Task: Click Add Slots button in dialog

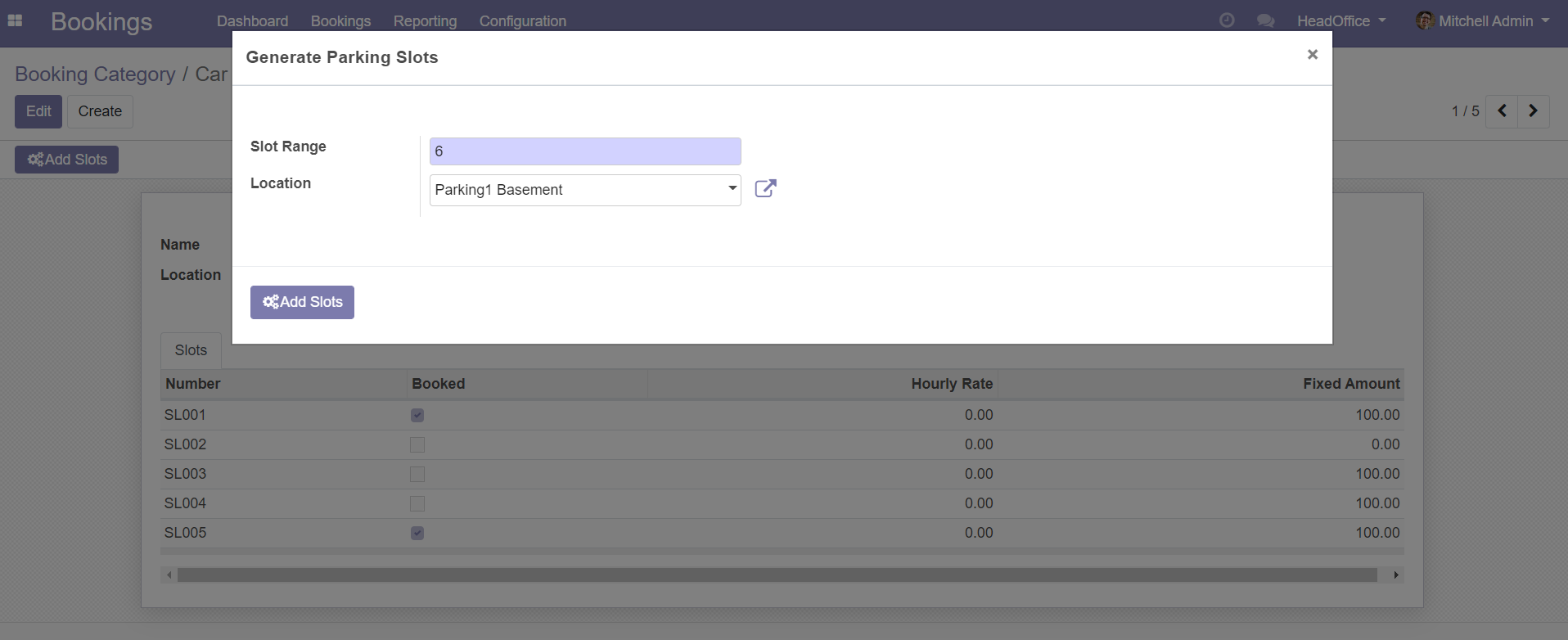Action: click(302, 302)
